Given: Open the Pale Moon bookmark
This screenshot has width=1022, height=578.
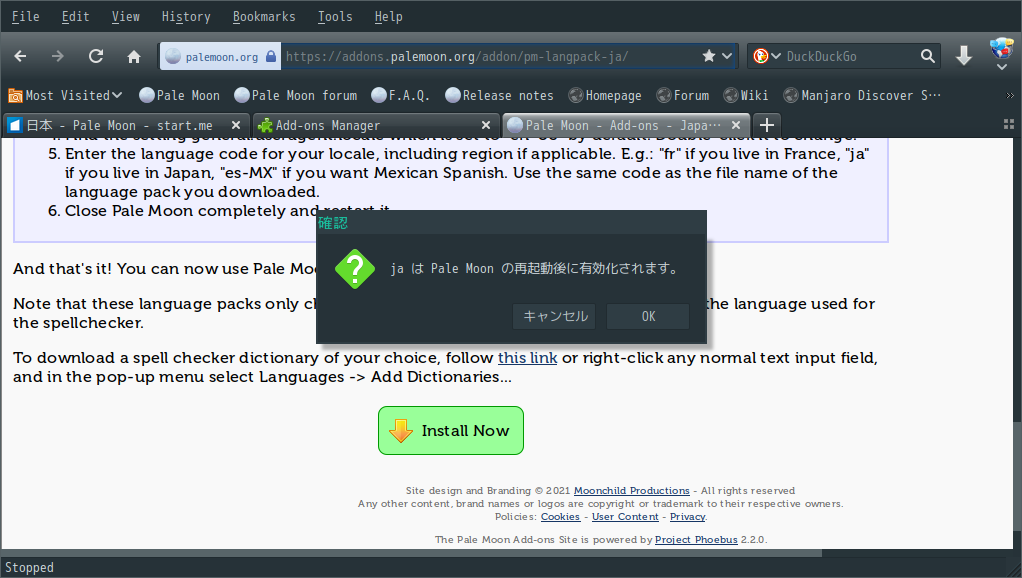Looking at the screenshot, I should [x=180, y=96].
